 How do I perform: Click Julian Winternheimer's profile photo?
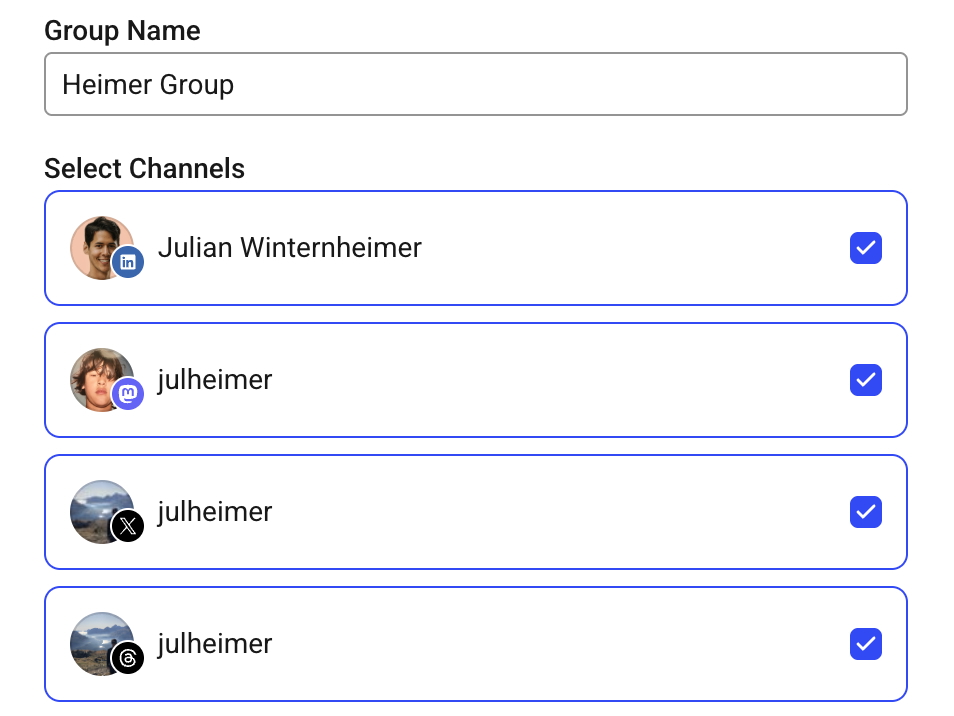pos(102,248)
